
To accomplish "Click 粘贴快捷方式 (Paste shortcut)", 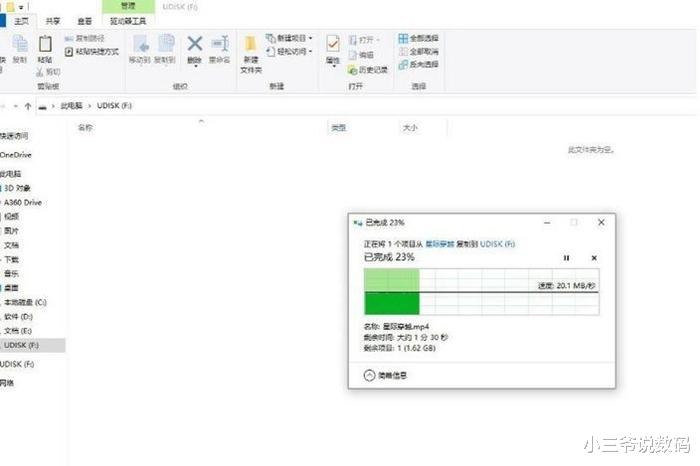I will click(92, 52).
